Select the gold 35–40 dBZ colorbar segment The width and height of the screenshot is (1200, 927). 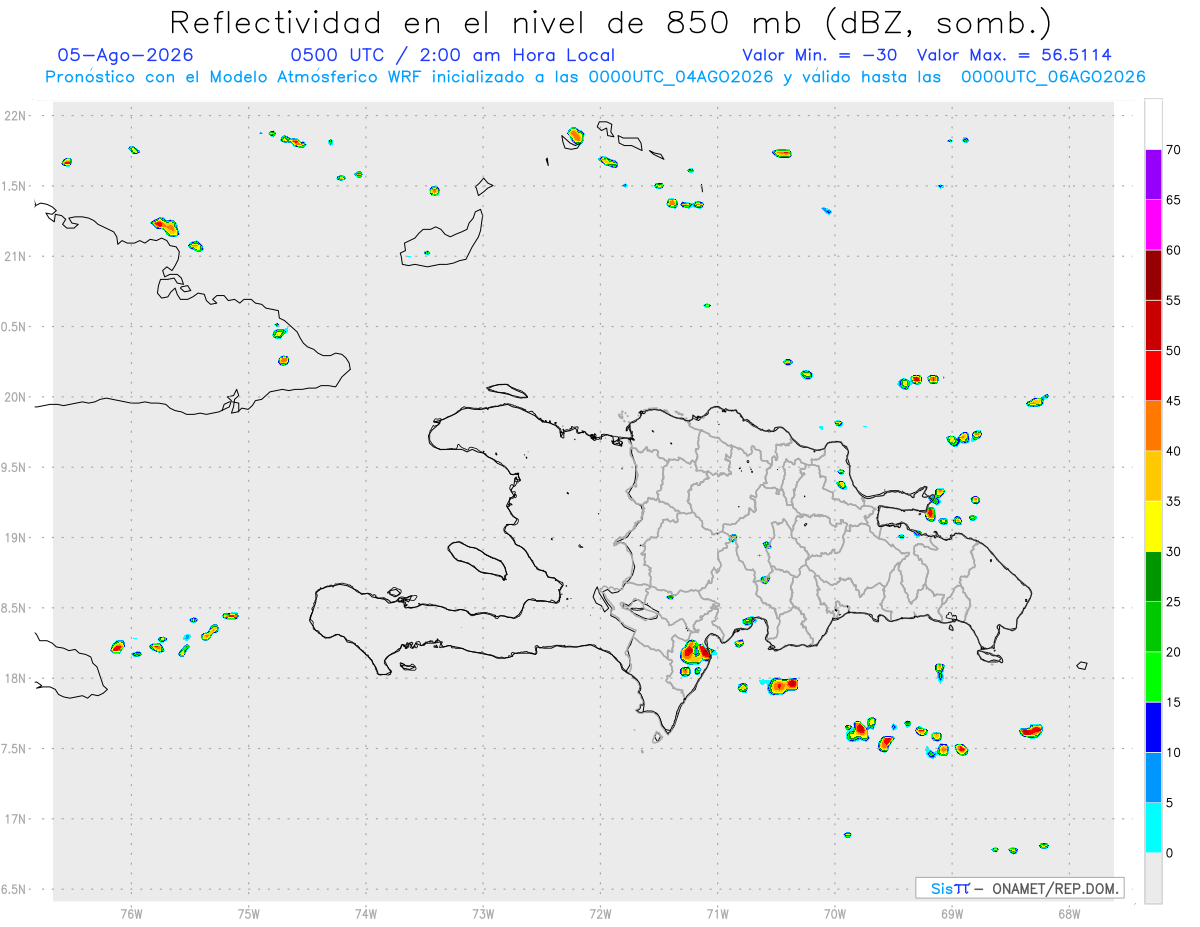1153,476
